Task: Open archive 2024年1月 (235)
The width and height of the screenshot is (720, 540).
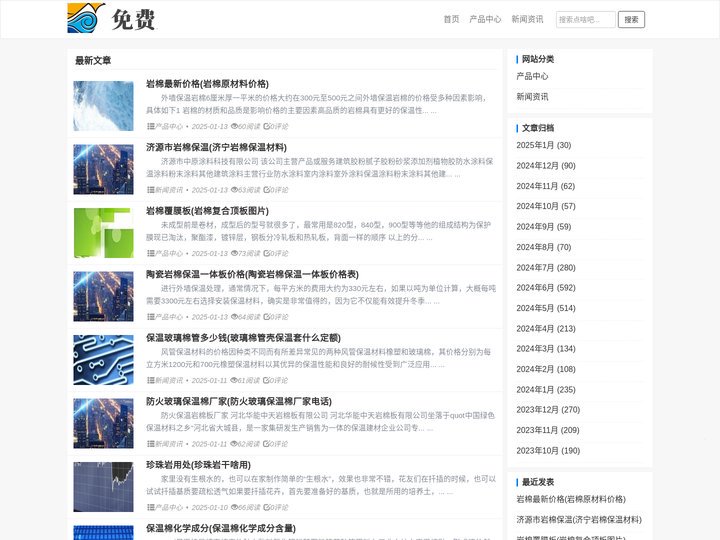Action: pyautogui.click(x=546, y=390)
